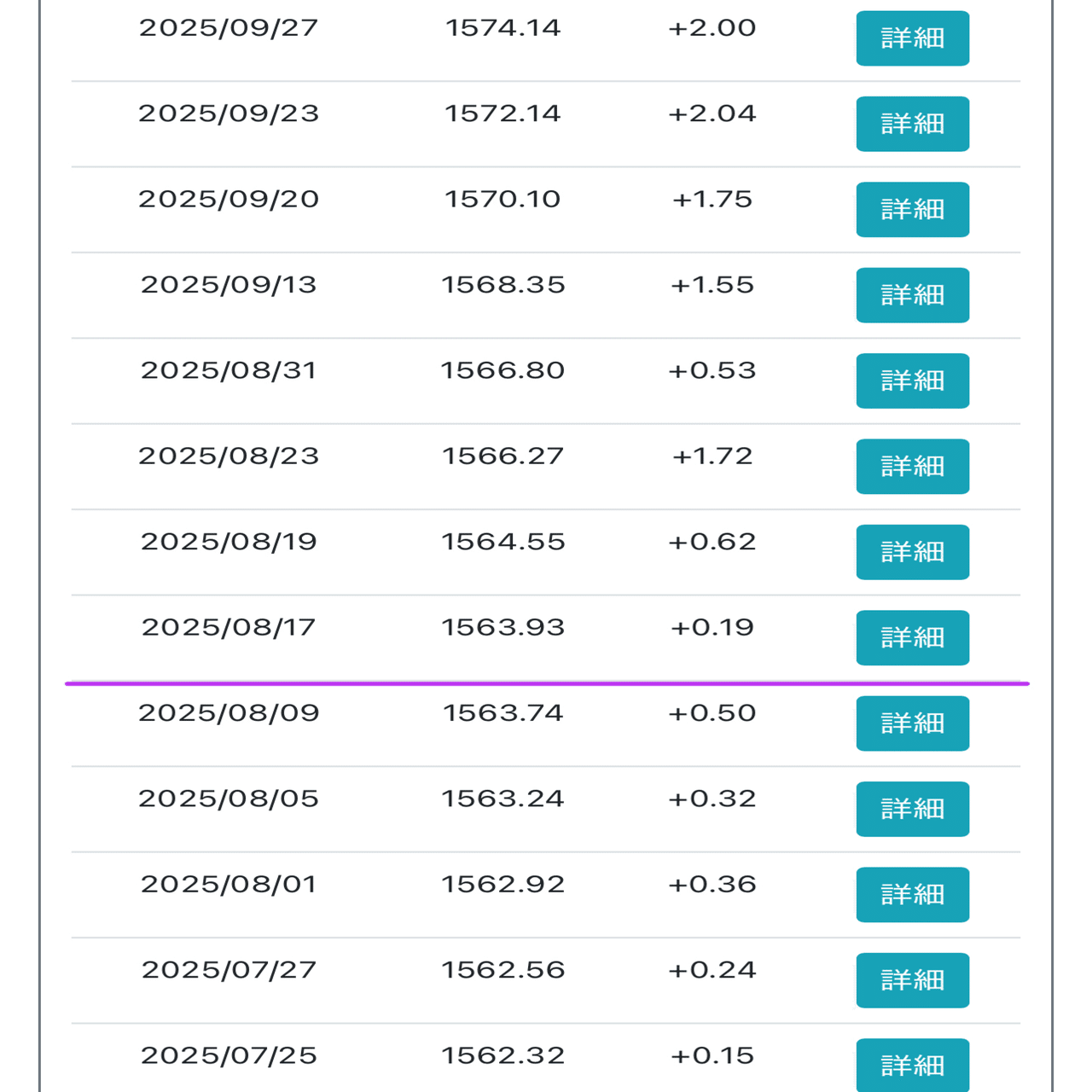This screenshot has width=1092, height=1092.
Task: Select the rating value 1562.56
Action: [x=502, y=970]
